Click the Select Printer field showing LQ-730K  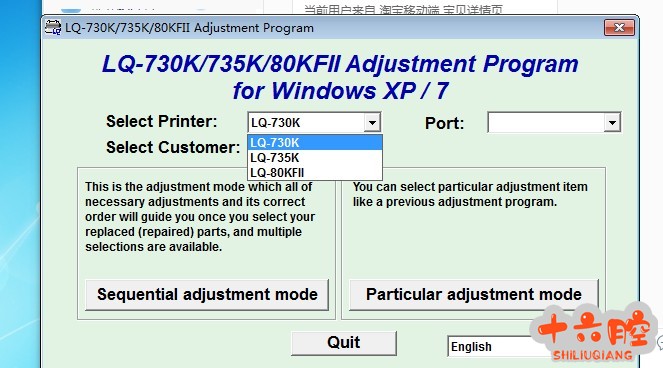[x=306, y=123]
